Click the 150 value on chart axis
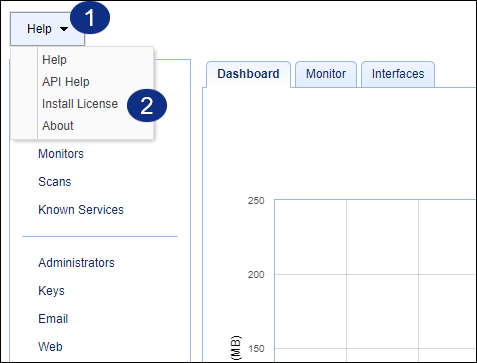The width and height of the screenshot is (477, 363). click(x=256, y=349)
